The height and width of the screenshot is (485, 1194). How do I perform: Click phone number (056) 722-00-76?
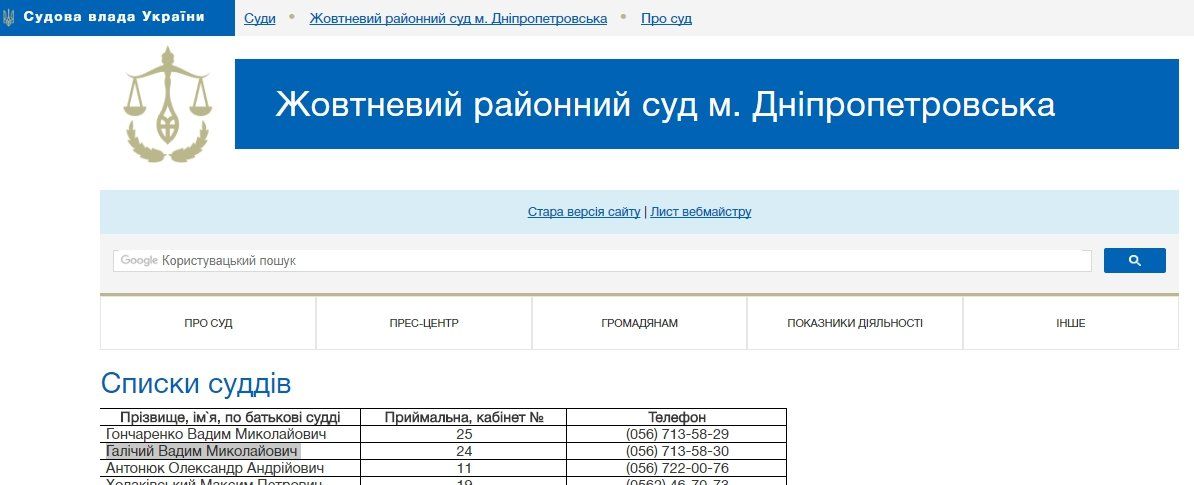[677, 467]
